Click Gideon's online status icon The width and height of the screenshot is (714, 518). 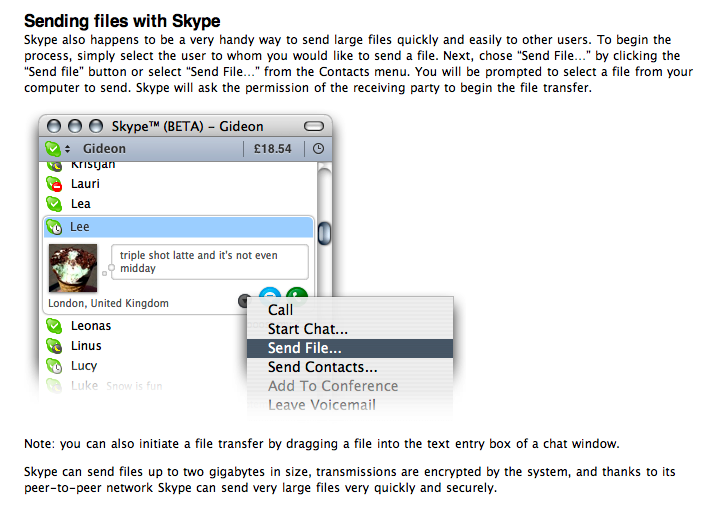(x=53, y=148)
